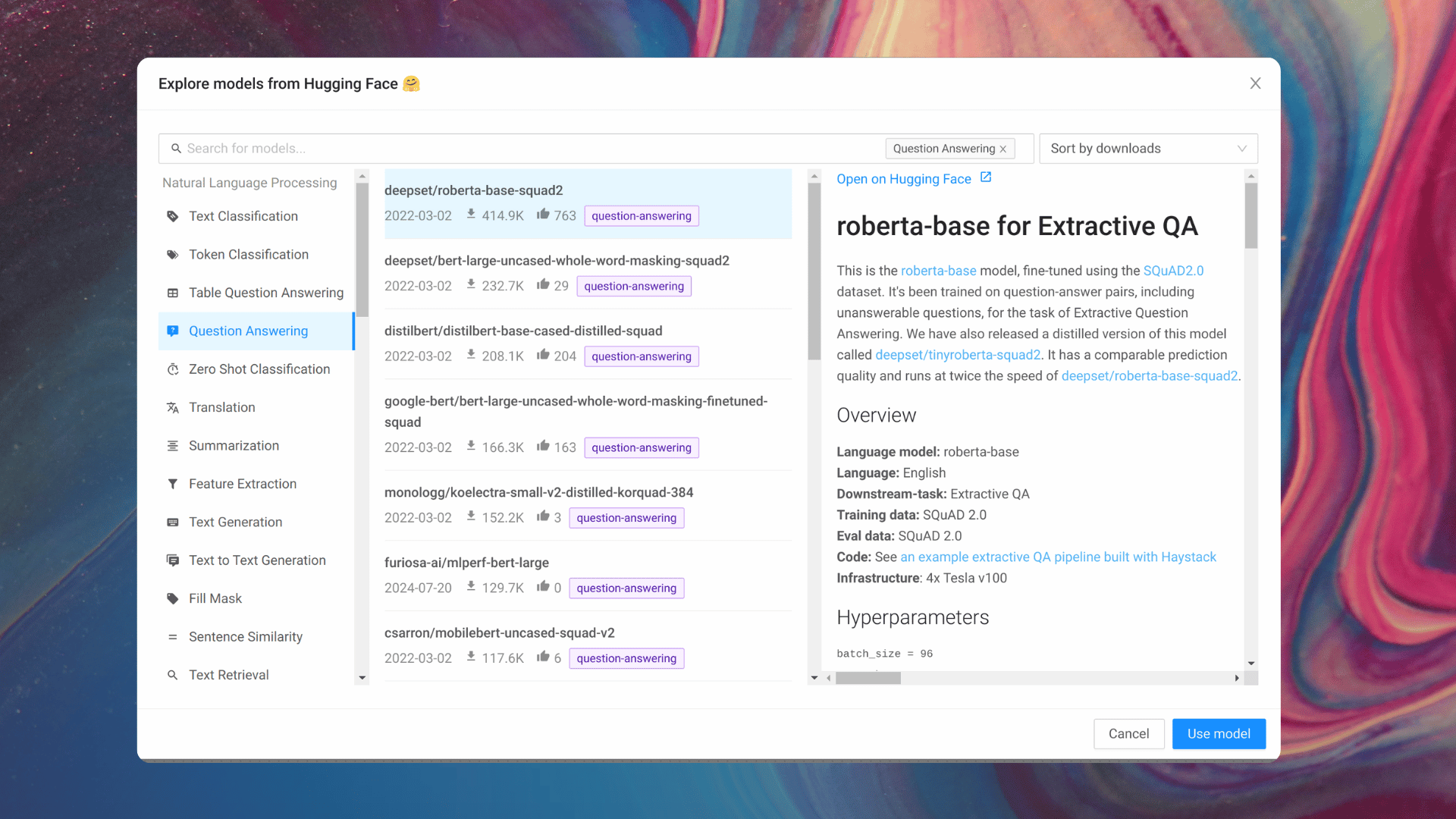1456x819 pixels.
Task: Click the Text Classification tag icon
Action: [x=173, y=216]
